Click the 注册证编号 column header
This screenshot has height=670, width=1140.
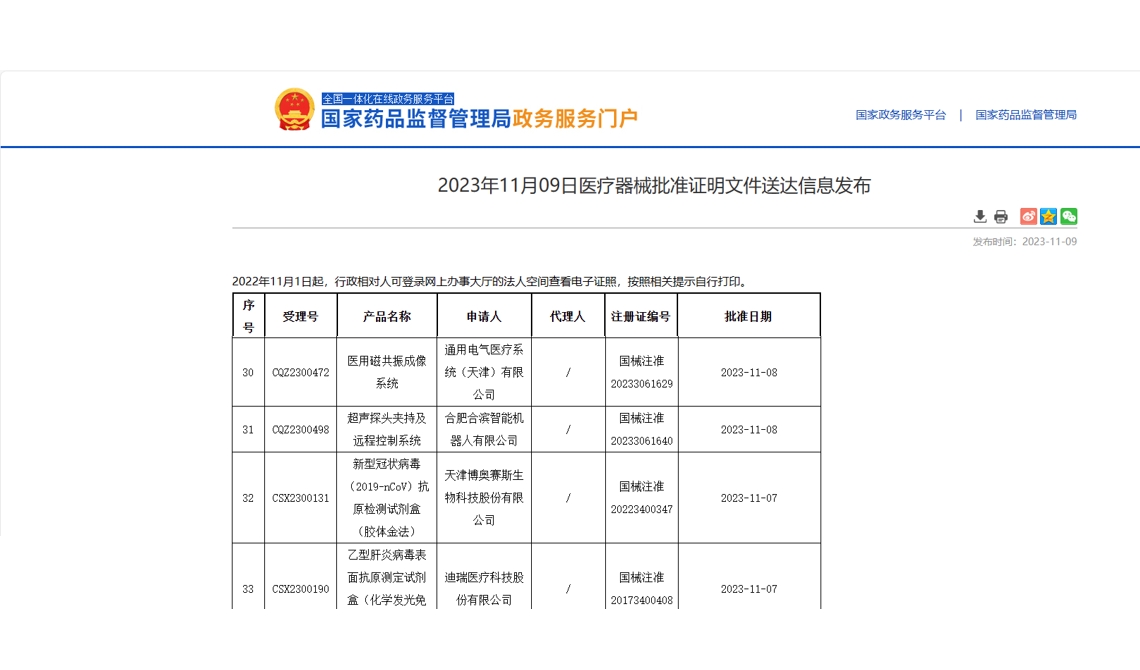tap(641, 316)
